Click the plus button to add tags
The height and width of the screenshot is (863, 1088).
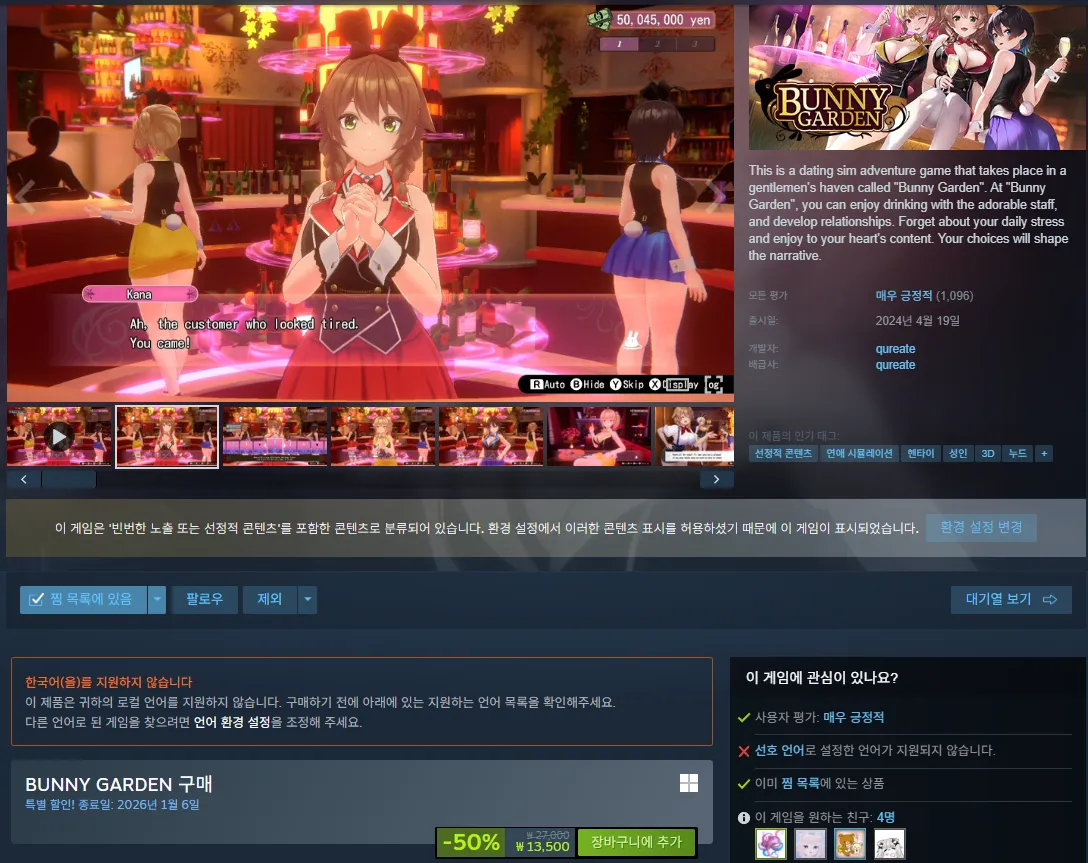coord(1044,453)
